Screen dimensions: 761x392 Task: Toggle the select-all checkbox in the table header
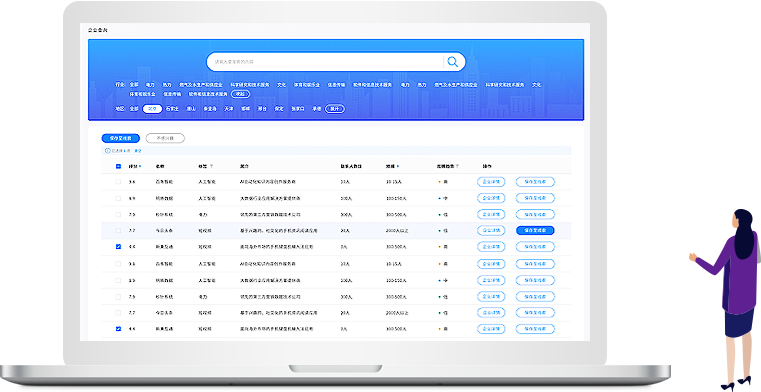[x=118, y=166]
